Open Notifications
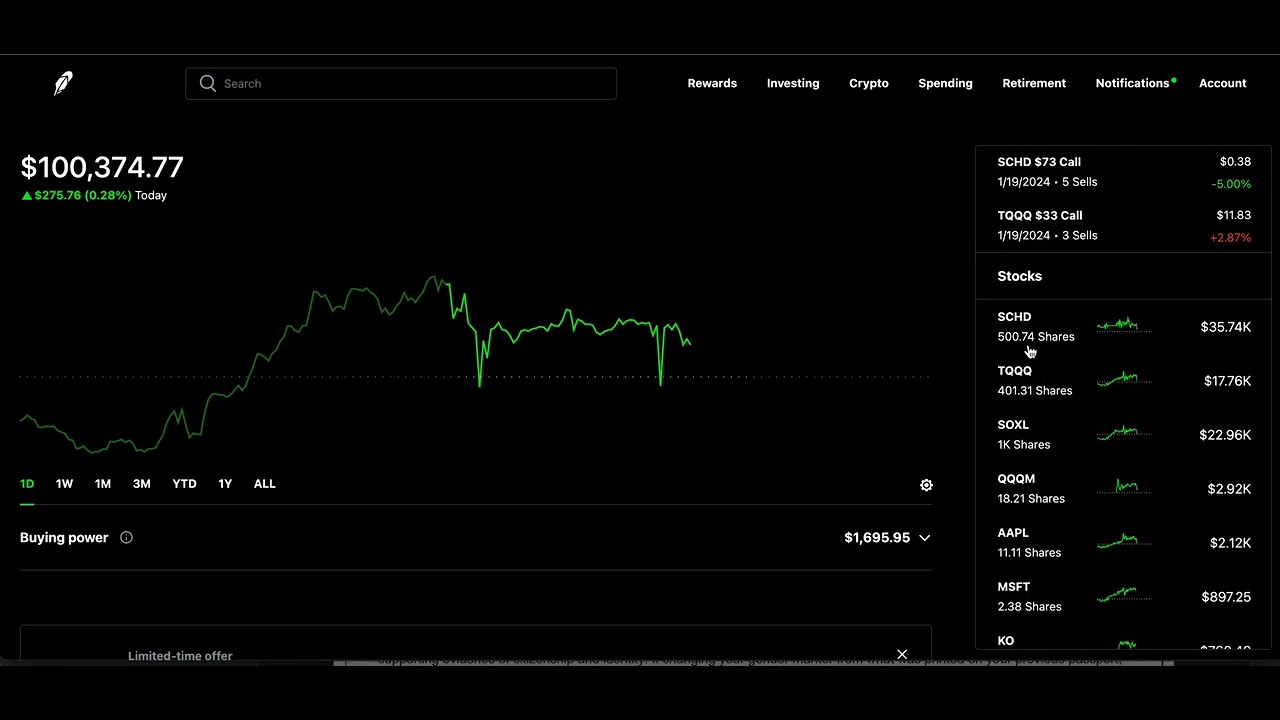The height and width of the screenshot is (720, 1280). click(x=1133, y=83)
